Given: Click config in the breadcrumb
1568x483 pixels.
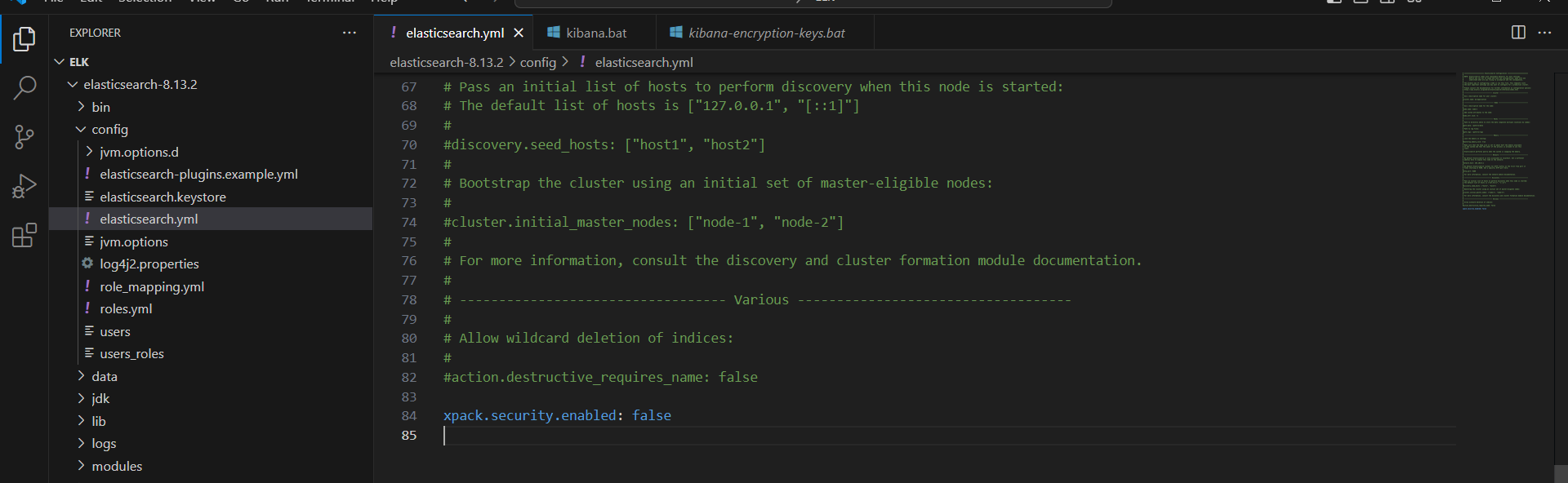Looking at the screenshot, I should pos(538,62).
